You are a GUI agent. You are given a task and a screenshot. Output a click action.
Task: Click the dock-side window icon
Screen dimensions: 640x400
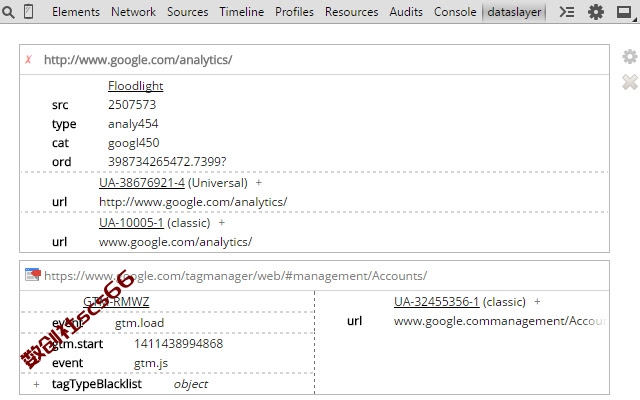(x=624, y=13)
